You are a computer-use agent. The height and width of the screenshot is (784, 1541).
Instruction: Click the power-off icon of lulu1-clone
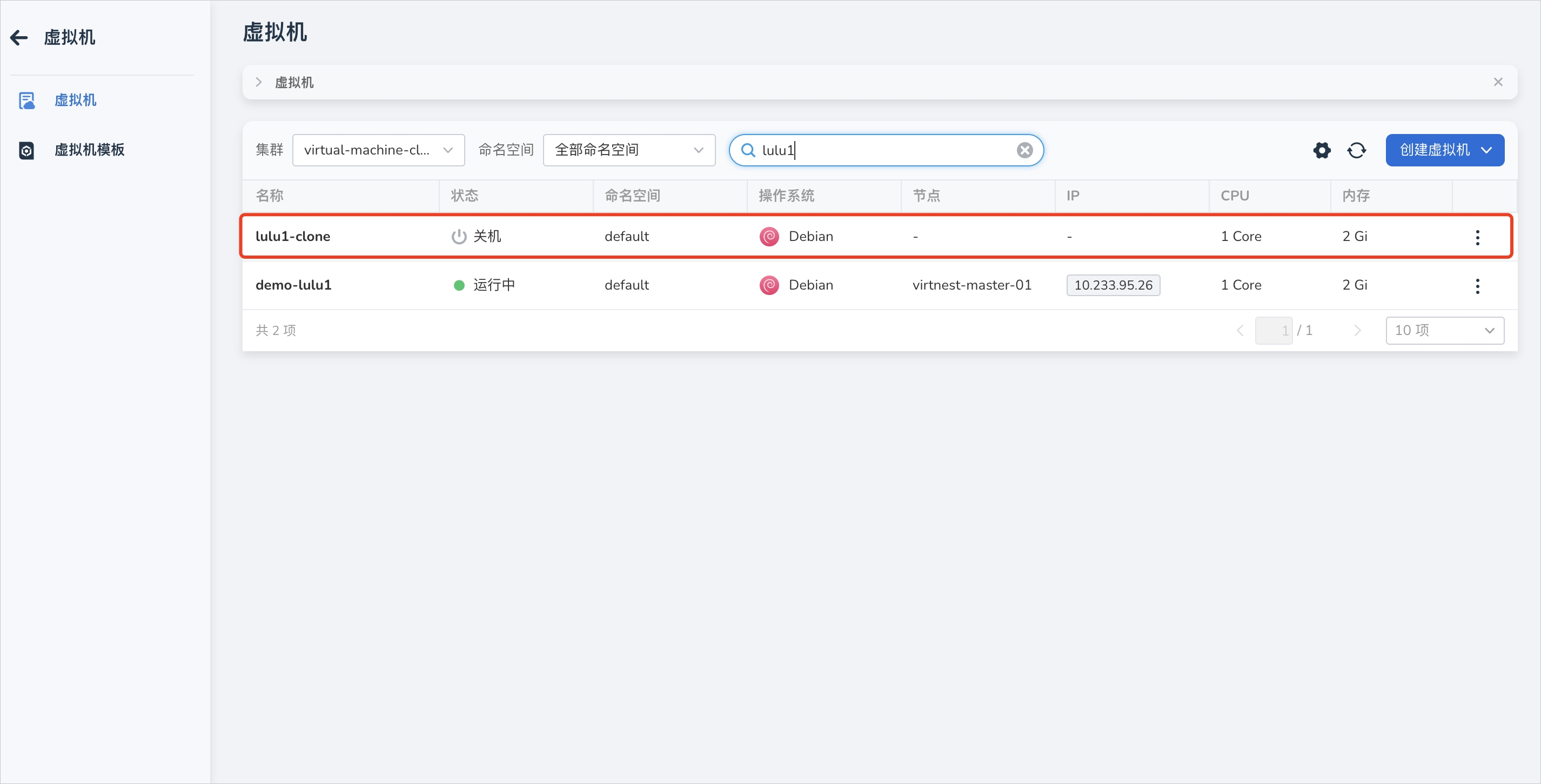click(459, 236)
